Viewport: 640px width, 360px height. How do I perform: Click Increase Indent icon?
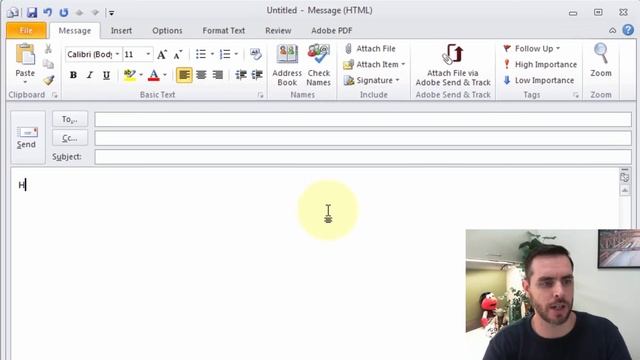click(x=257, y=75)
